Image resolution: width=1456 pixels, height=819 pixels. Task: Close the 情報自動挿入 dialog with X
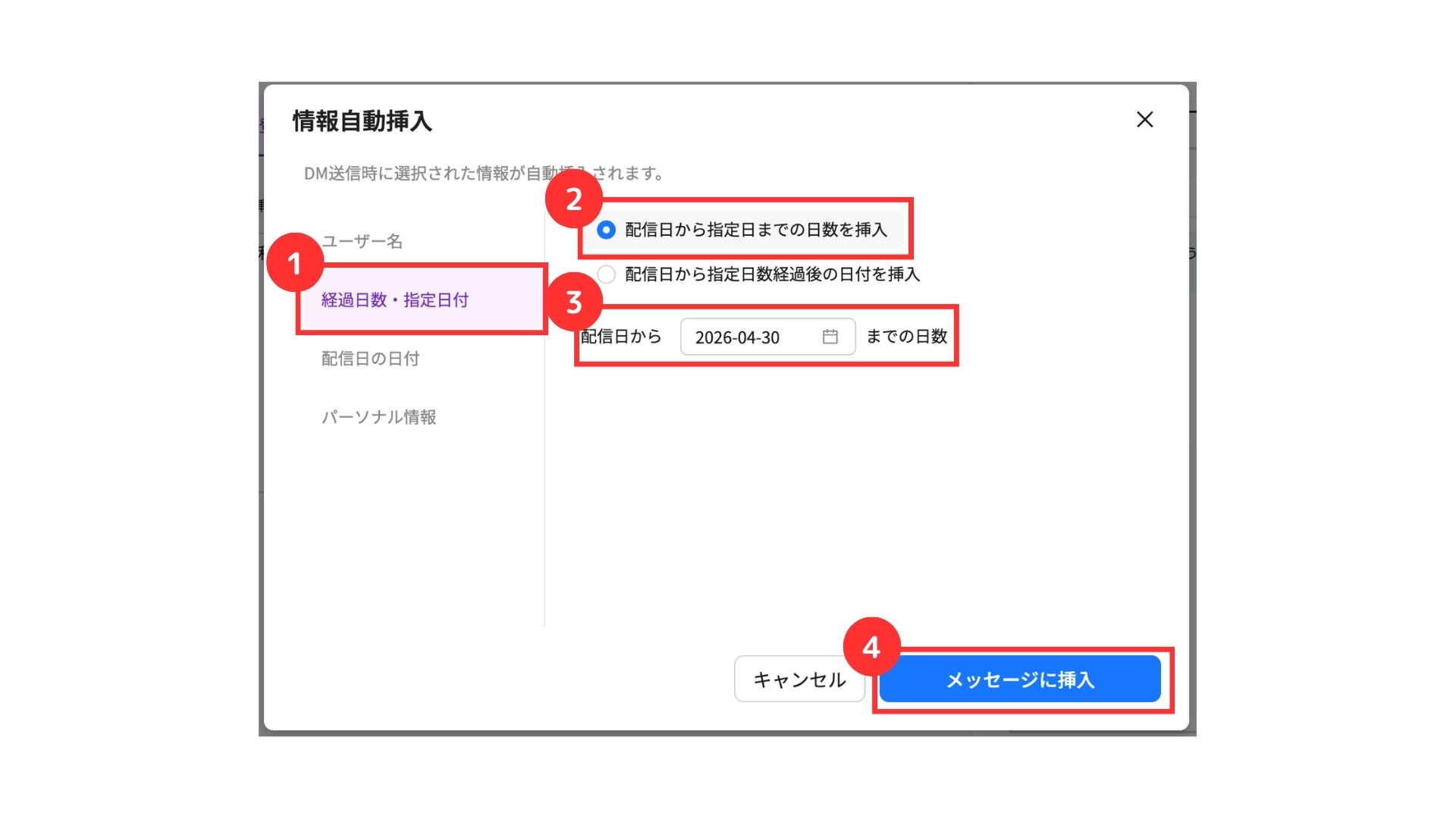(1144, 120)
